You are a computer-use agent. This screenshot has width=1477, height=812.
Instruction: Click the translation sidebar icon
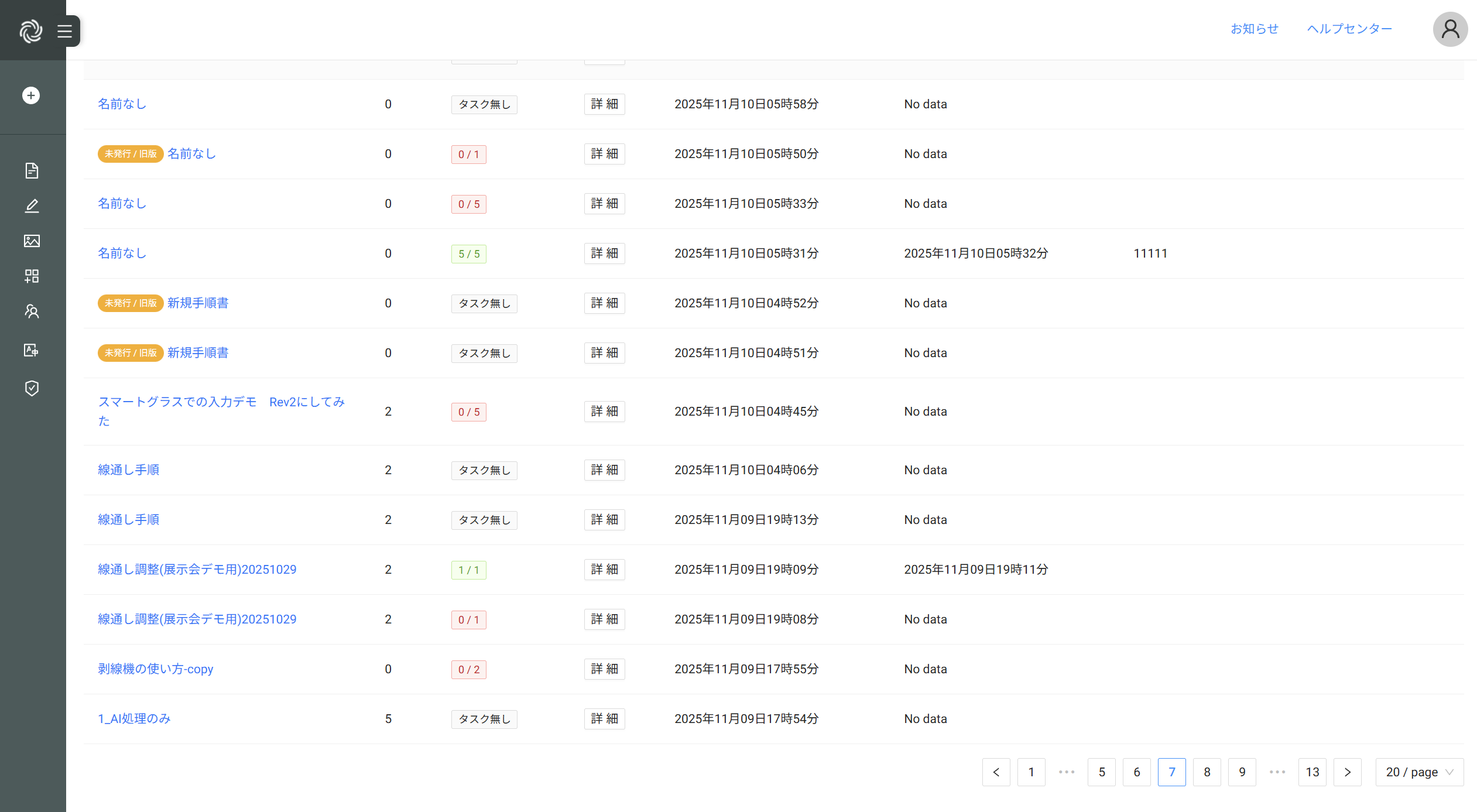[x=32, y=350]
